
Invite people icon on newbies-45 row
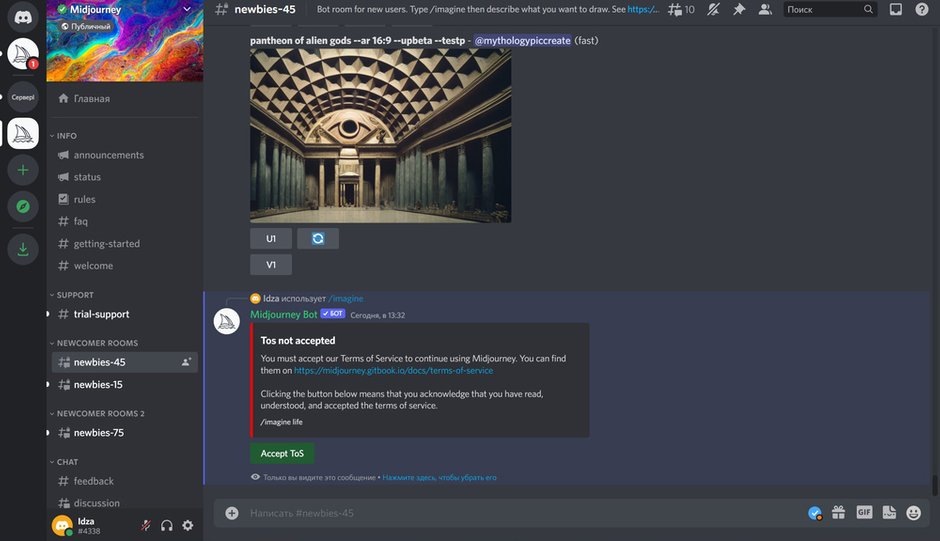tap(186, 362)
